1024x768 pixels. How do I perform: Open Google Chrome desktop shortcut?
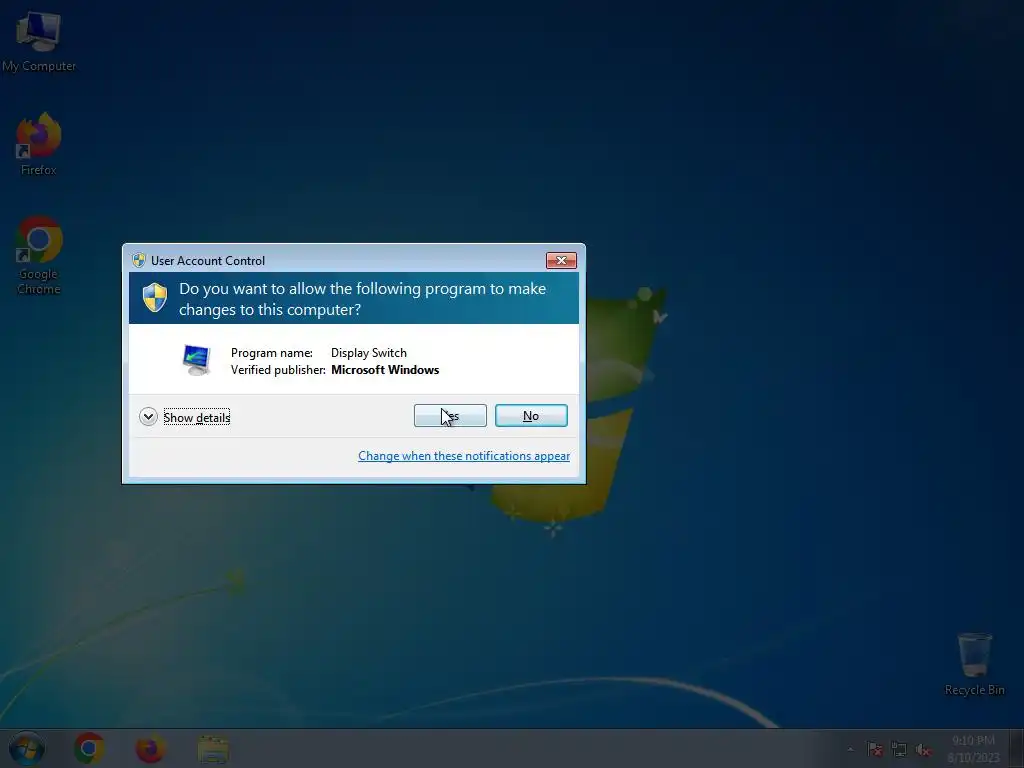click(x=39, y=255)
